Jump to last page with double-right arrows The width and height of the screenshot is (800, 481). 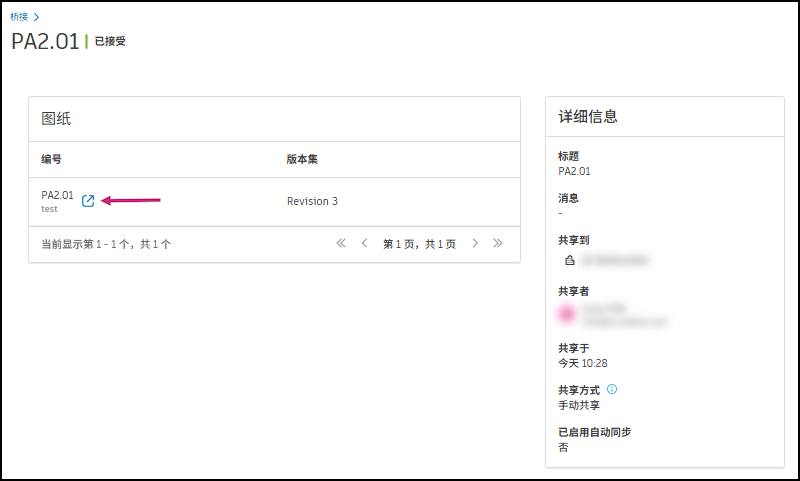point(498,243)
